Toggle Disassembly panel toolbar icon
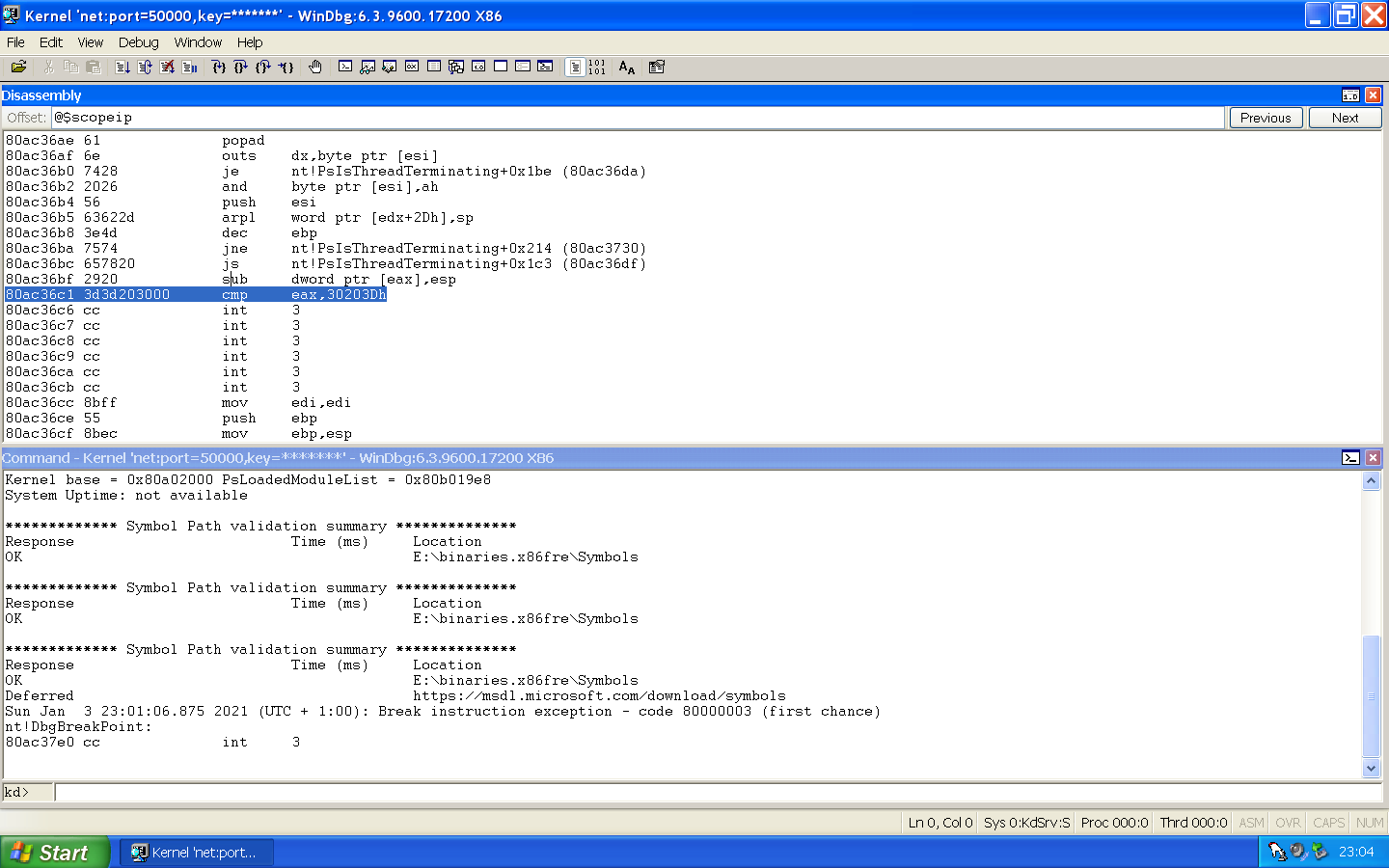 point(1350,95)
